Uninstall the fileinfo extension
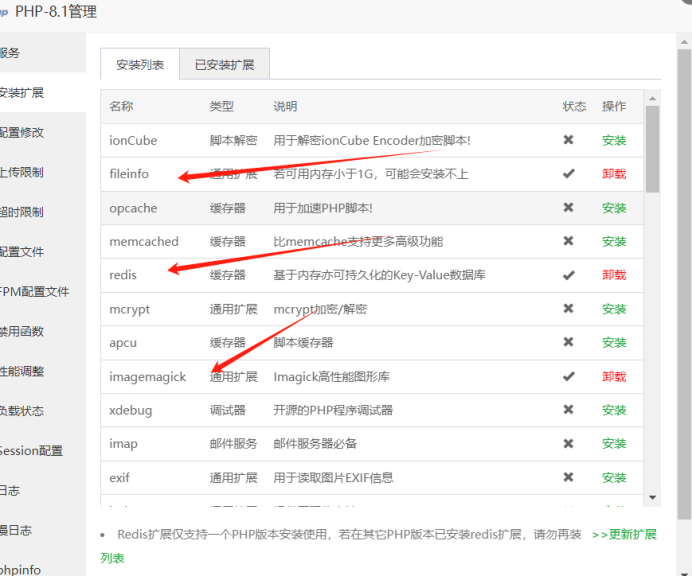 pos(614,174)
